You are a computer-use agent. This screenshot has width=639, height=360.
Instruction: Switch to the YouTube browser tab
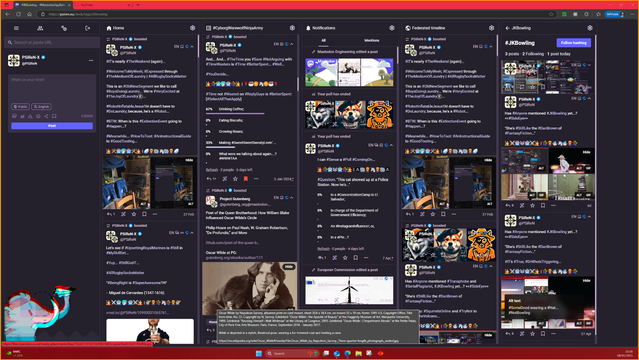pos(101,5)
